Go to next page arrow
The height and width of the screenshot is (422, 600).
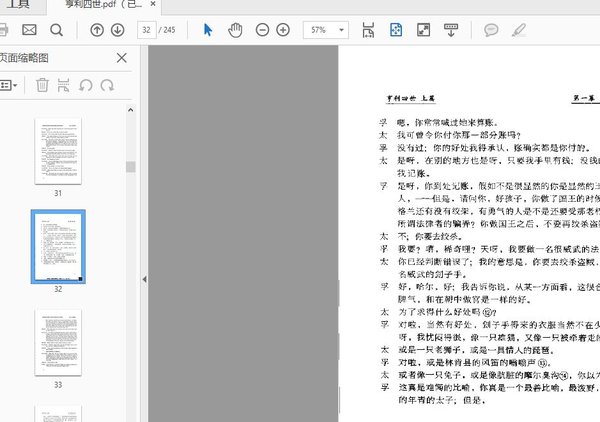click(x=117, y=30)
